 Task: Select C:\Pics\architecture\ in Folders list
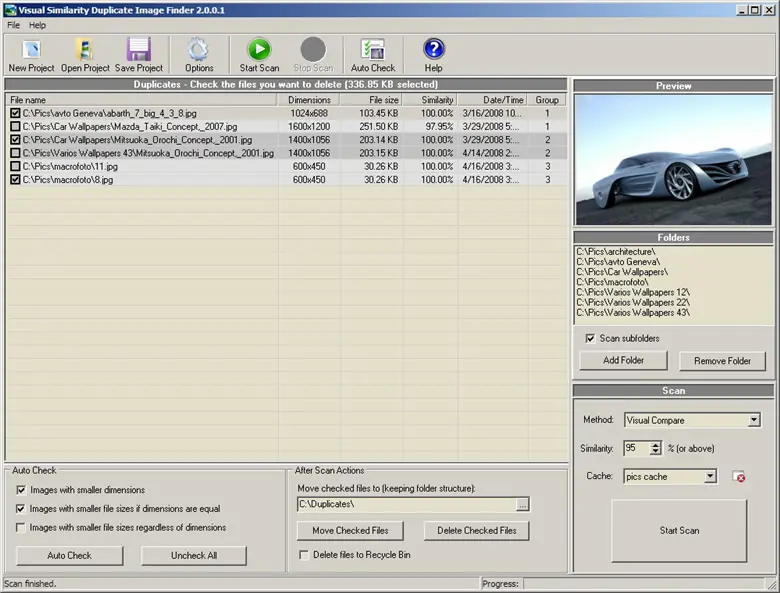coord(615,252)
